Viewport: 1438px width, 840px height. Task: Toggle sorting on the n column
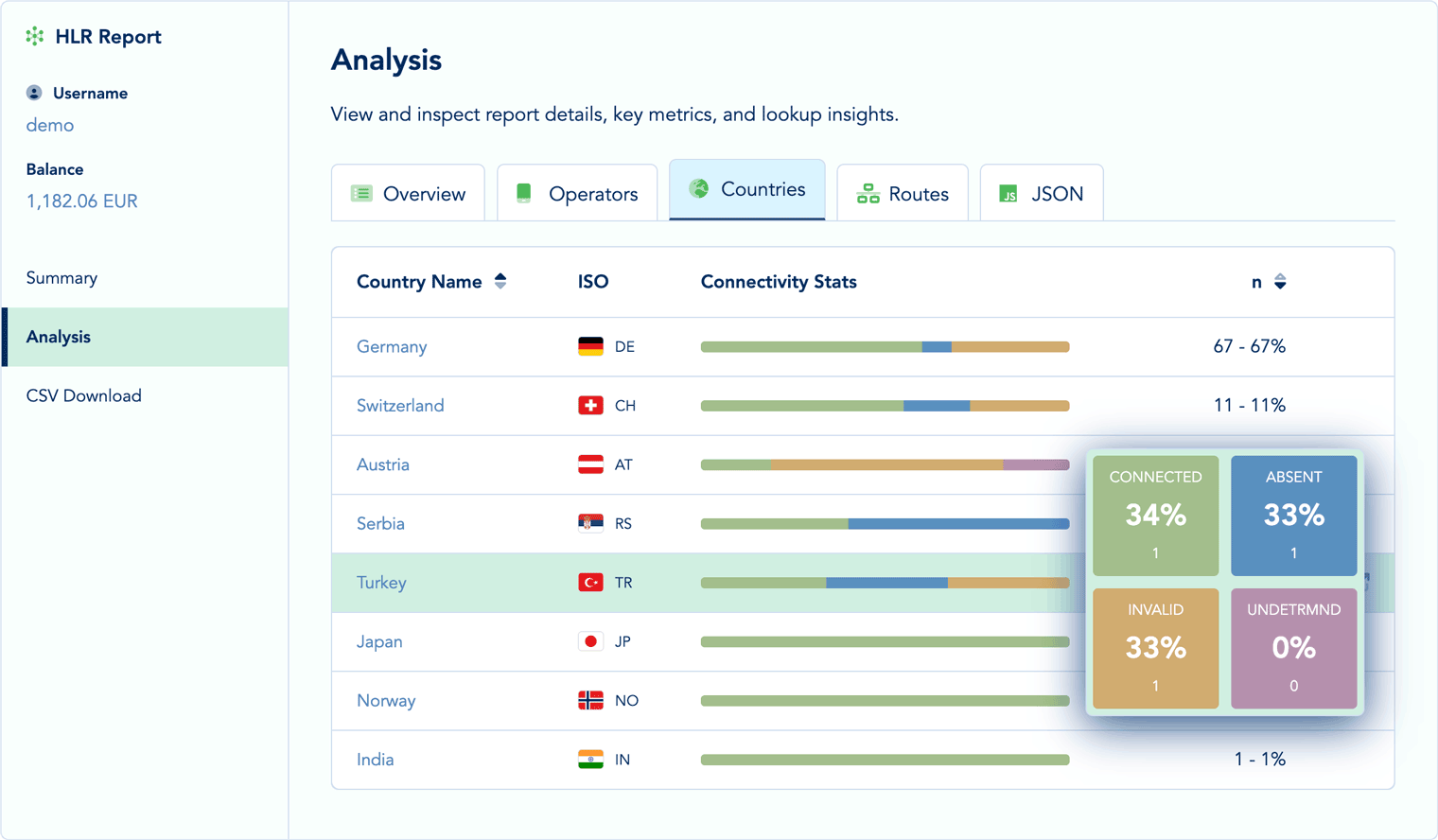tap(1281, 281)
